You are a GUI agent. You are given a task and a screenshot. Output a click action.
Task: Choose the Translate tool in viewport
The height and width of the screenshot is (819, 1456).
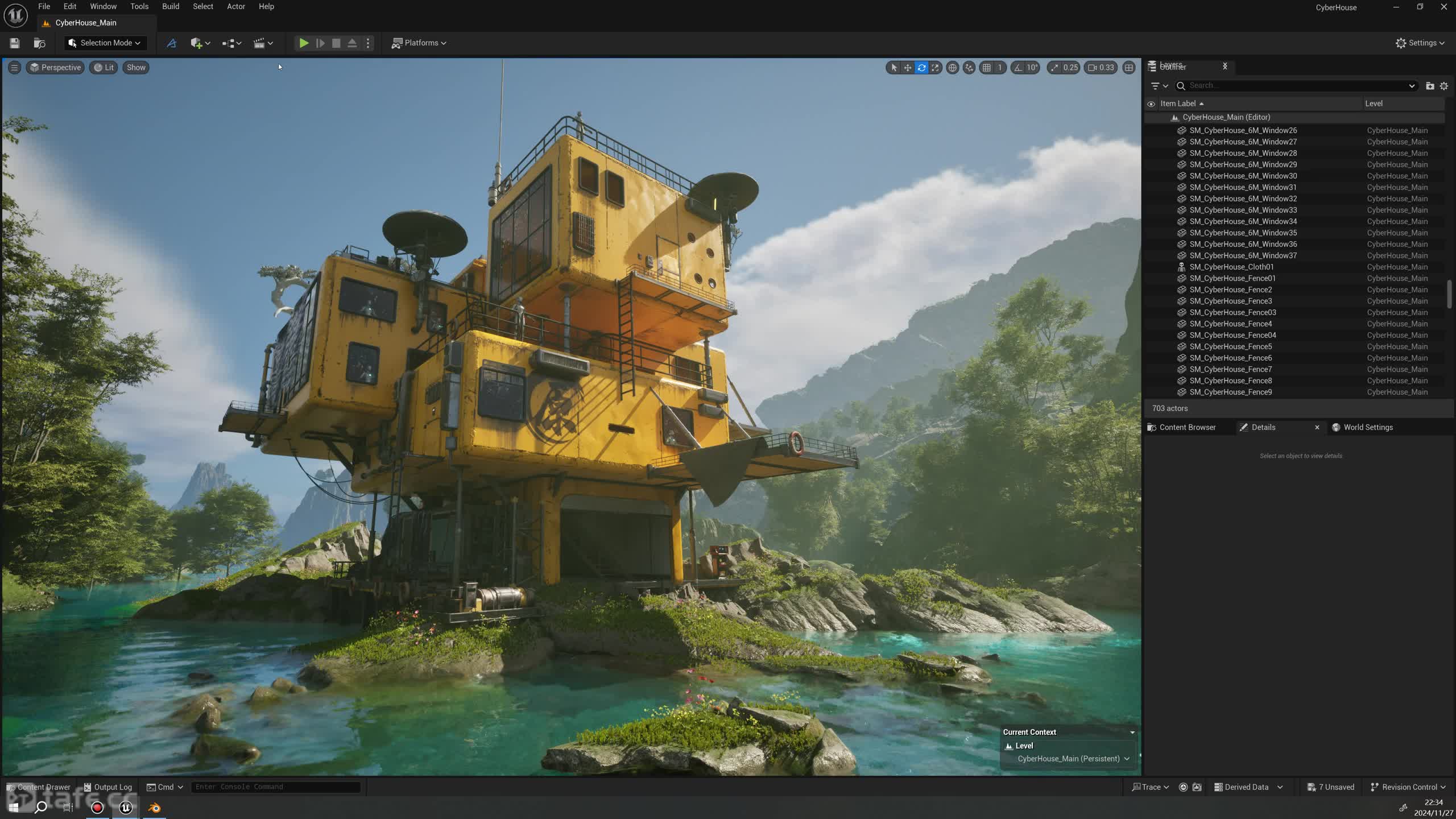(x=908, y=68)
